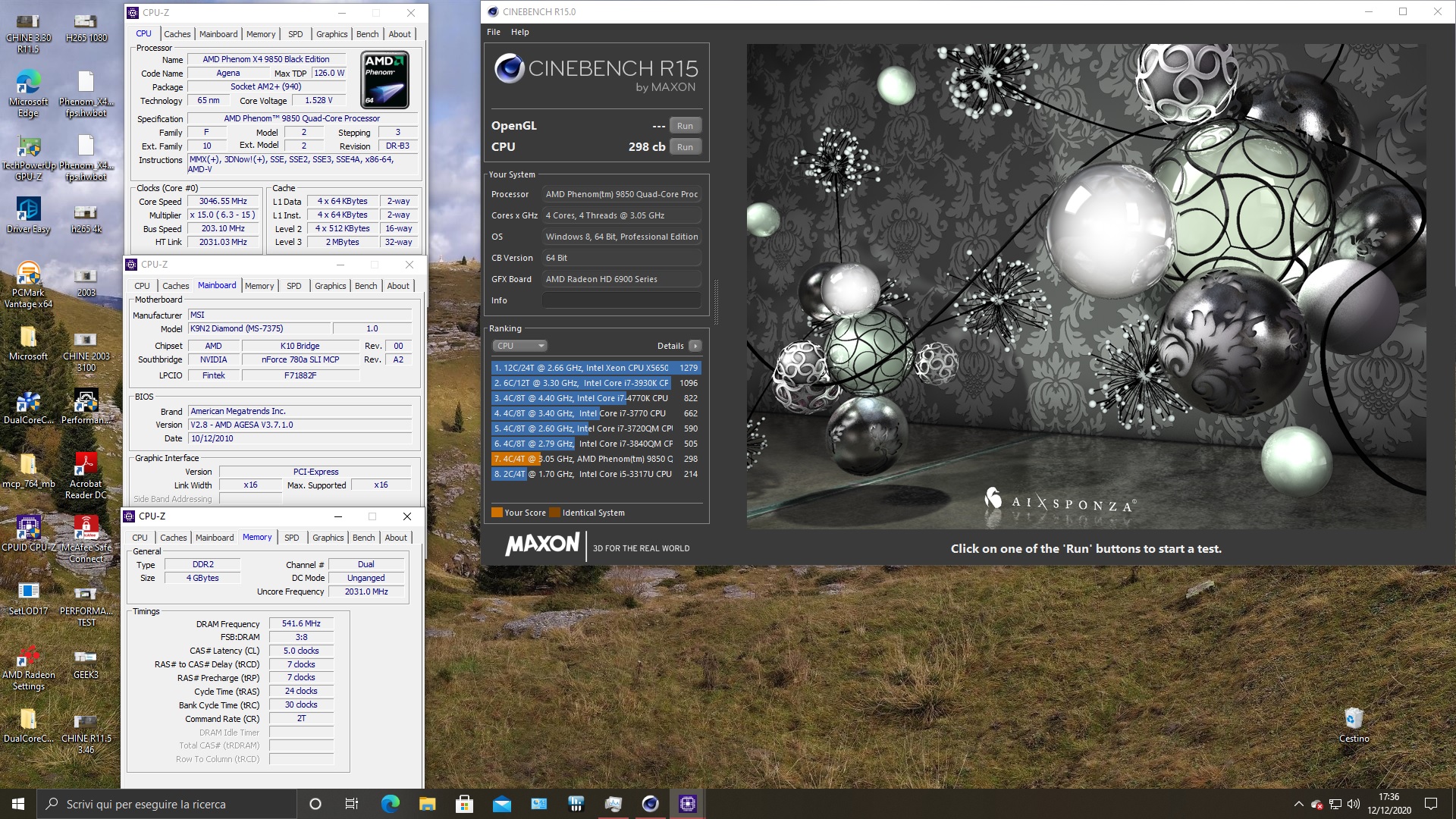Show hidden system tray icons
The image size is (1456, 819).
point(1298,804)
